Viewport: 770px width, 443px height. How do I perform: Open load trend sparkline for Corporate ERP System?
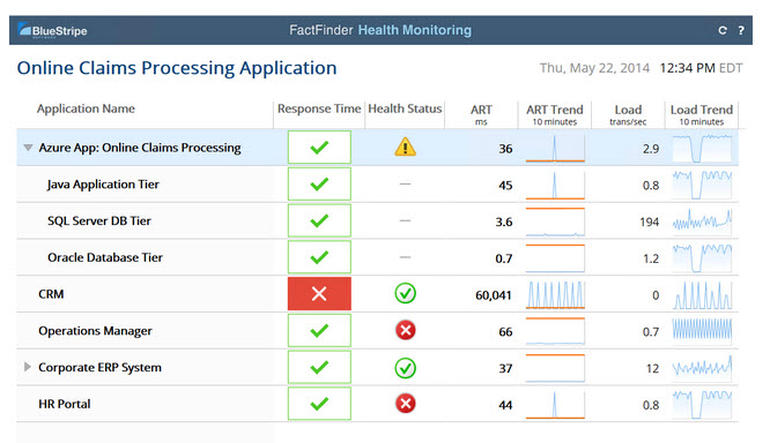[702, 367]
